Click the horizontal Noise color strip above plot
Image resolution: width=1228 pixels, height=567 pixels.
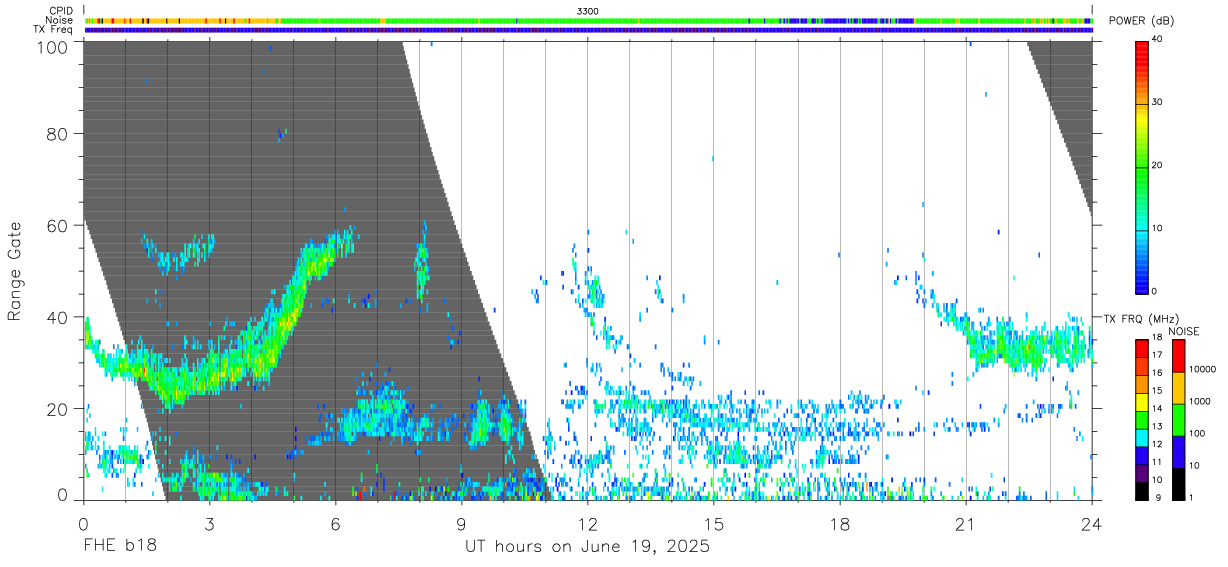(588, 20)
